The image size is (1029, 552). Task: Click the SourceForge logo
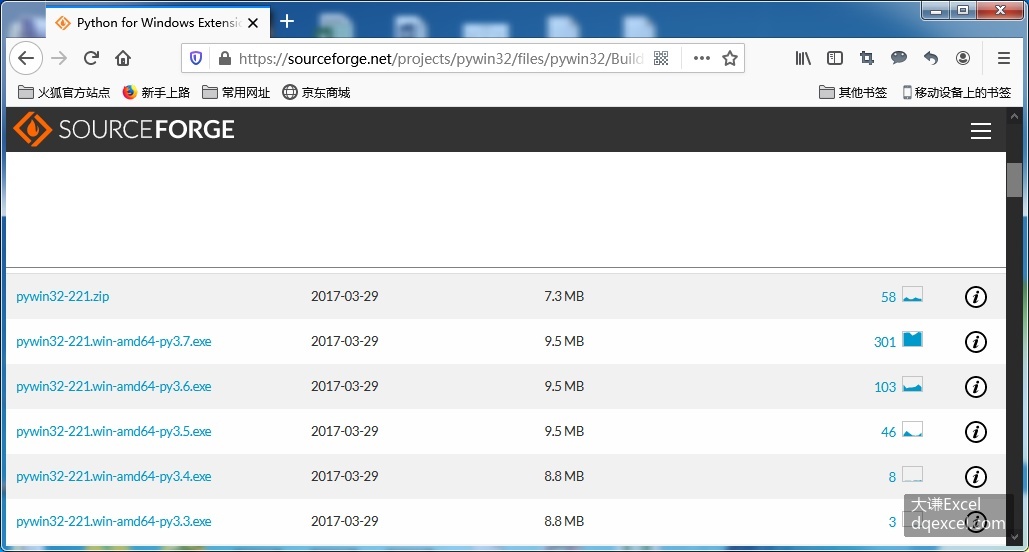pos(124,129)
